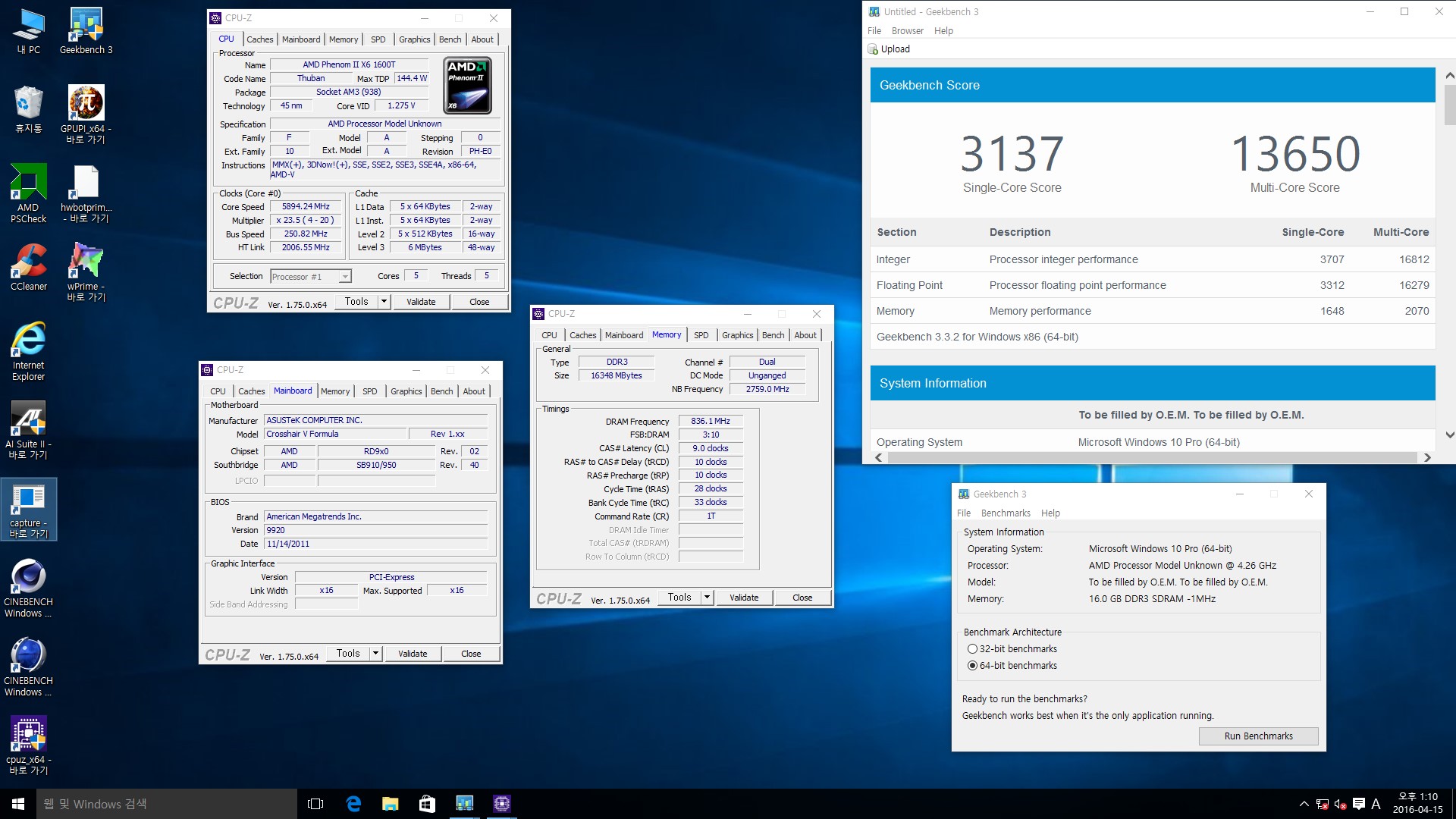Open Task View on the taskbar
This screenshot has width=1456, height=819.
coord(315,804)
